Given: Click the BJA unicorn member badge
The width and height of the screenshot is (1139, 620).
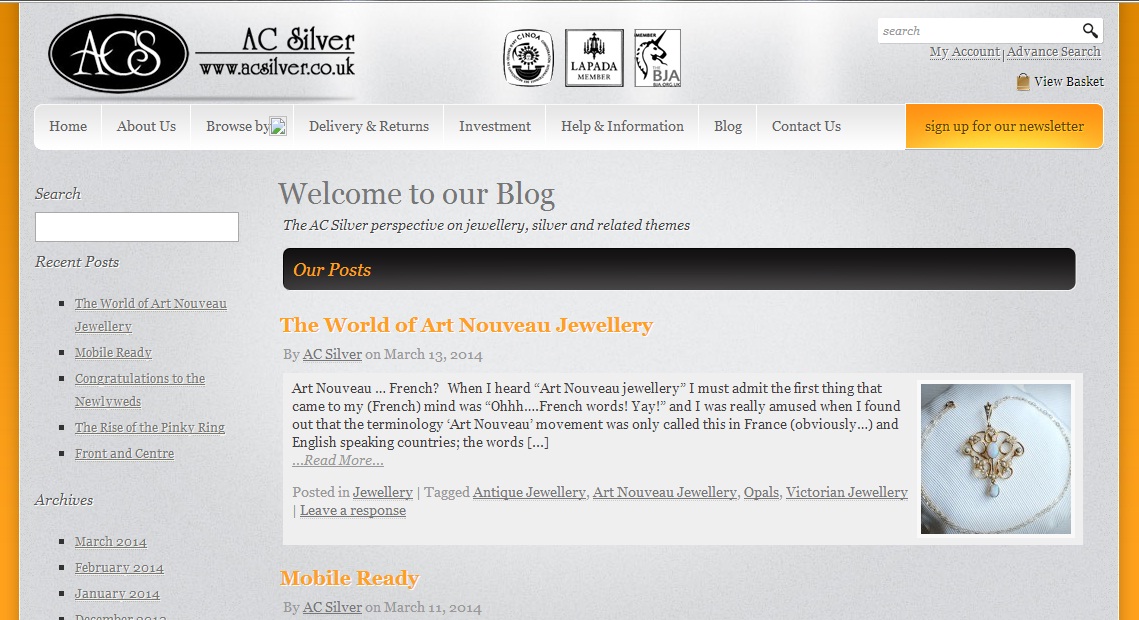Looking at the screenshot, I should (657, 58).
